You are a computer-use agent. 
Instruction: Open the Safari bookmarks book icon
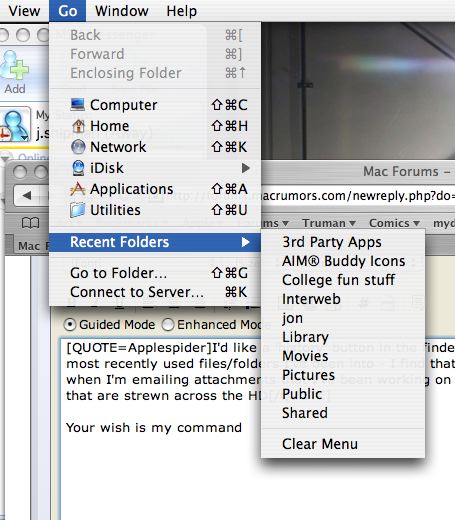coord(30,223)
